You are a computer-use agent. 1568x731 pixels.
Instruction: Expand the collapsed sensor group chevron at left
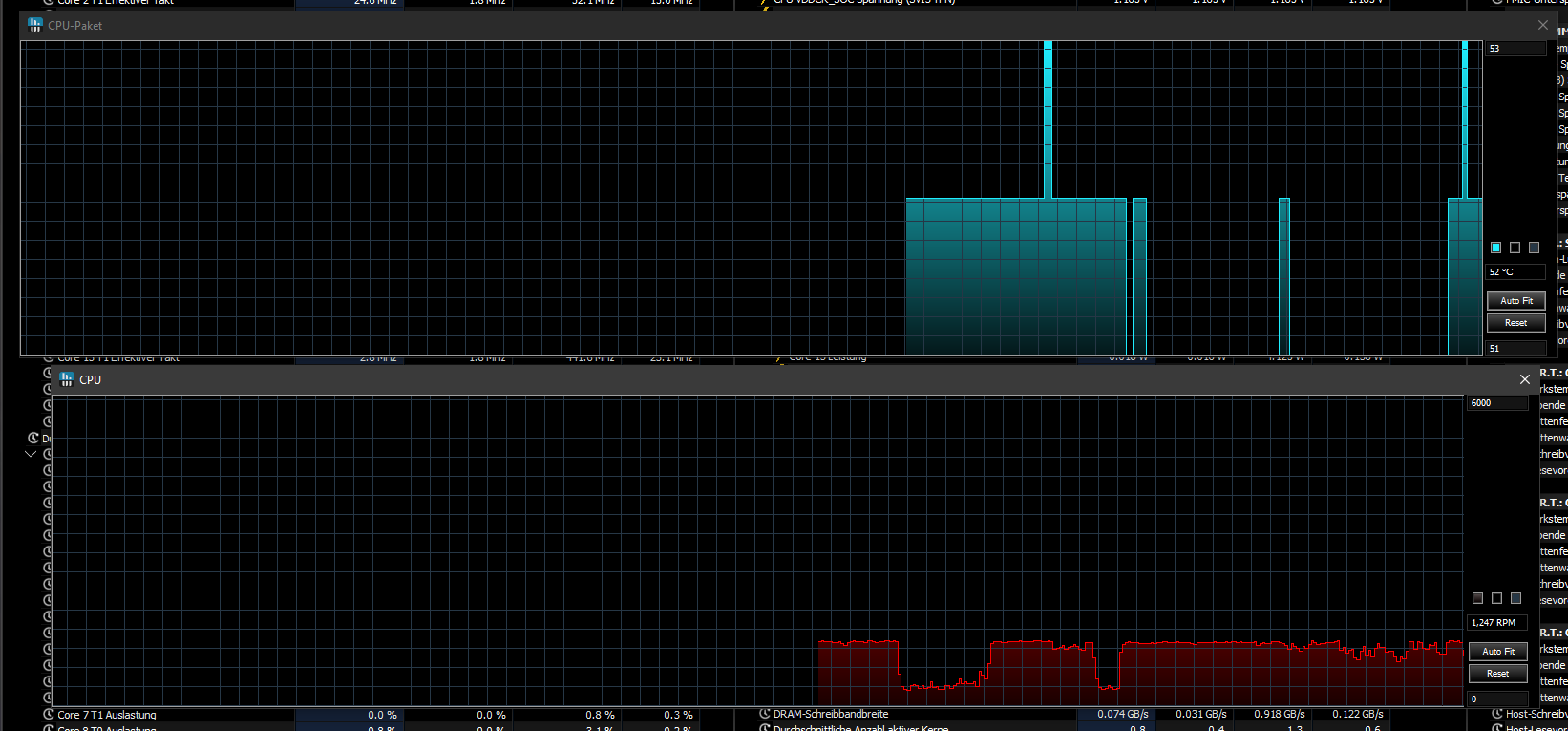click(31, 454)
